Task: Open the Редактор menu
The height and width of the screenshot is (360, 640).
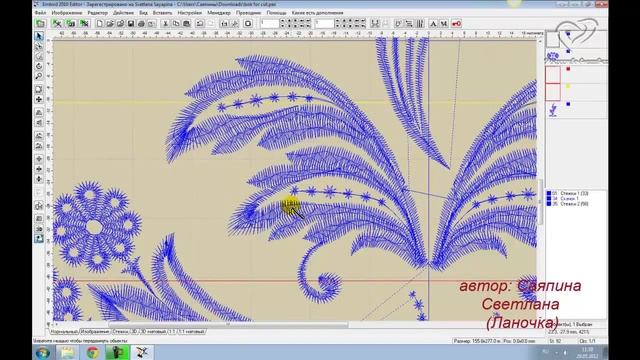Action: (x=98, y=13)
